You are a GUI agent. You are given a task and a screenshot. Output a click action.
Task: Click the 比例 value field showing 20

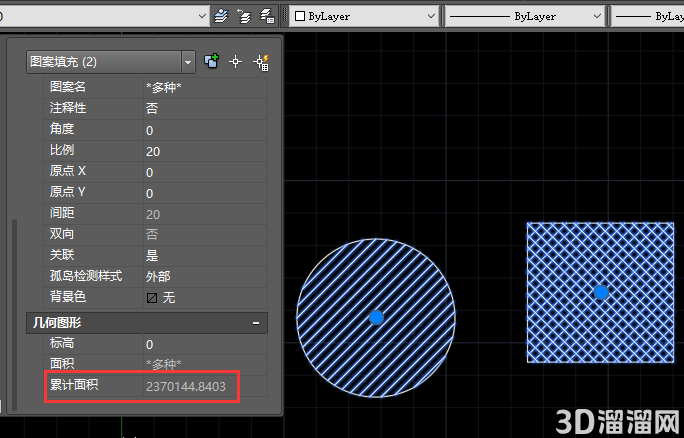[x=205, y=151]
